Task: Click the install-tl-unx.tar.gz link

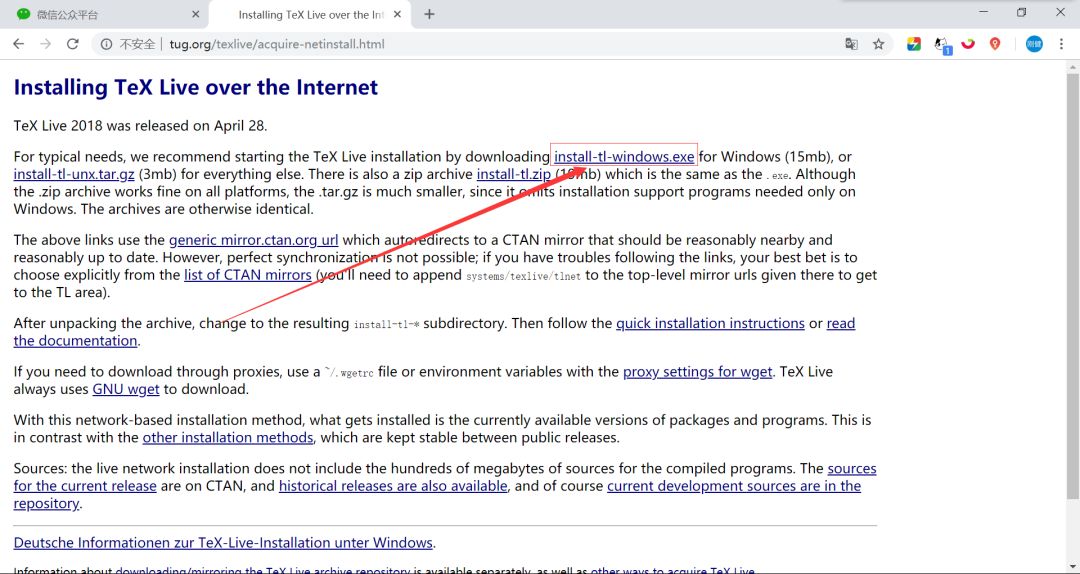Action: point(74,174)
